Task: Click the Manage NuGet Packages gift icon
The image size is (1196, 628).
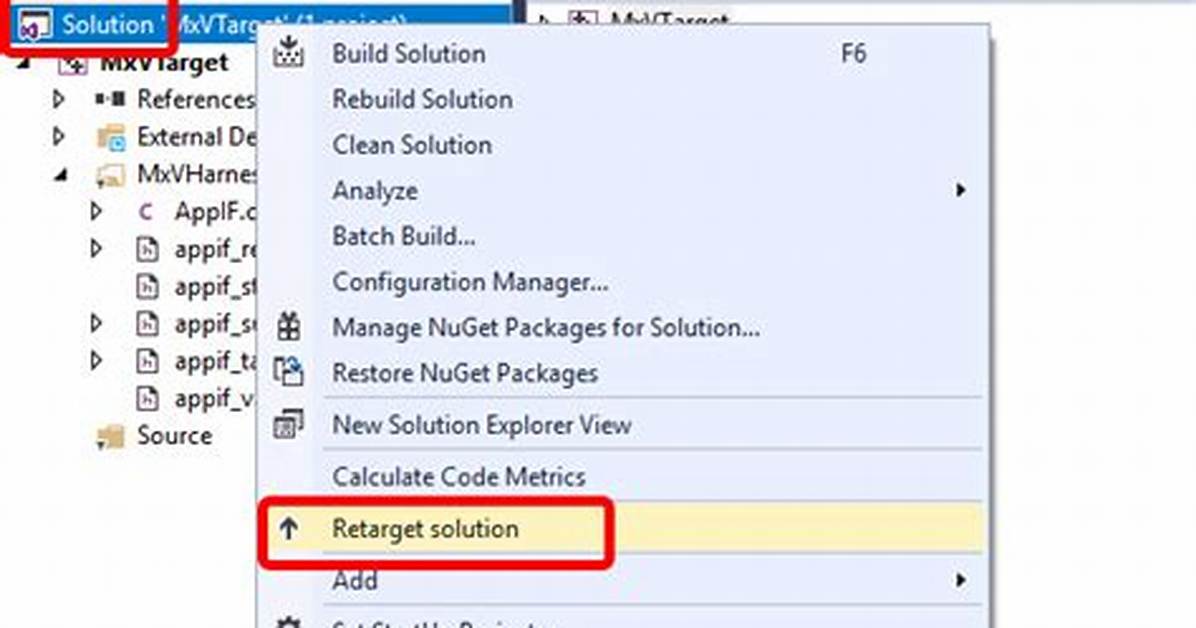Action: click(x=288, y=327)
